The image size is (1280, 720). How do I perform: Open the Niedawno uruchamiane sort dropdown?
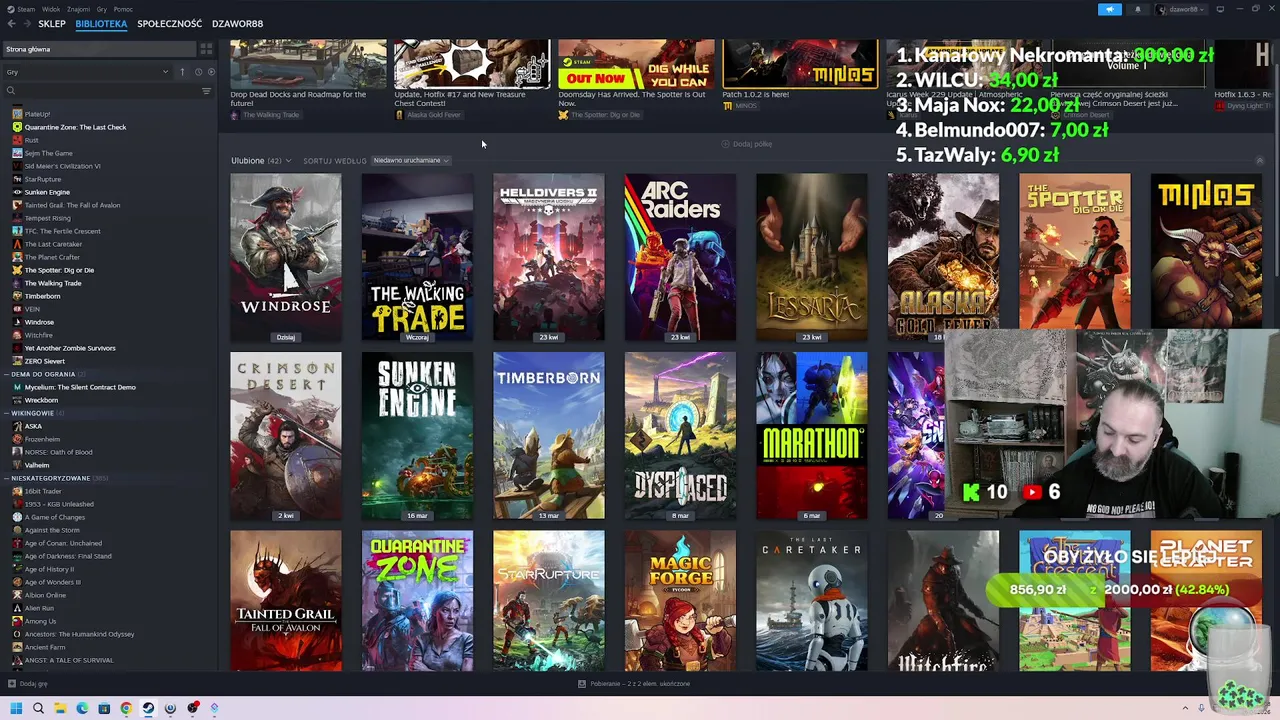tap(411, 160)
